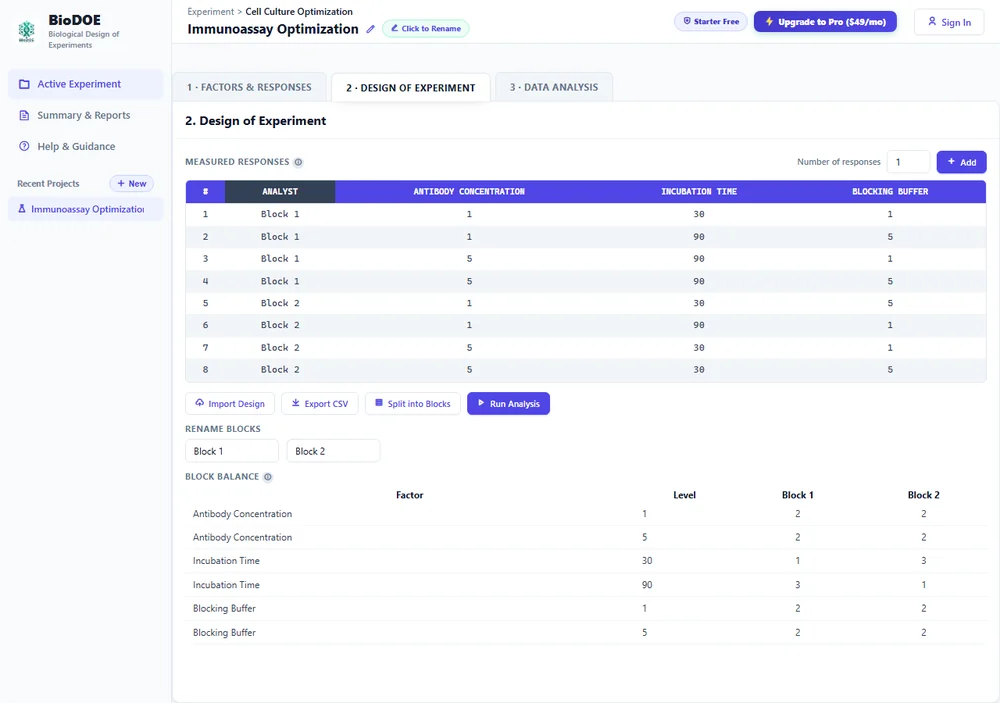Viewport: 1000px width, 703px height.
Task: Click the Block 2 header in Block Balance
Action: pyautogui.click(x=923, y=495)
